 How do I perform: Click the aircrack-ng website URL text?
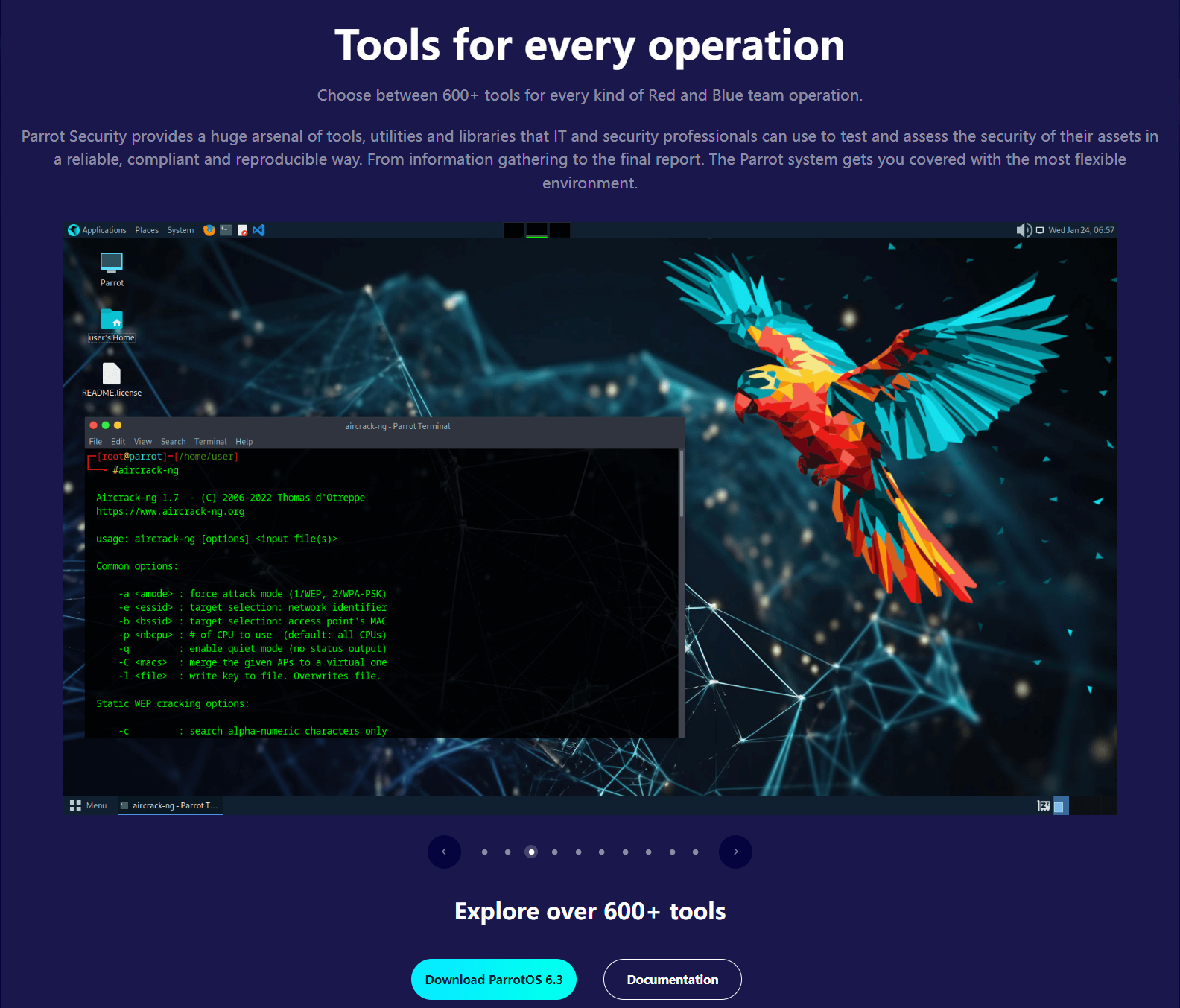click(x=170, y=512)
